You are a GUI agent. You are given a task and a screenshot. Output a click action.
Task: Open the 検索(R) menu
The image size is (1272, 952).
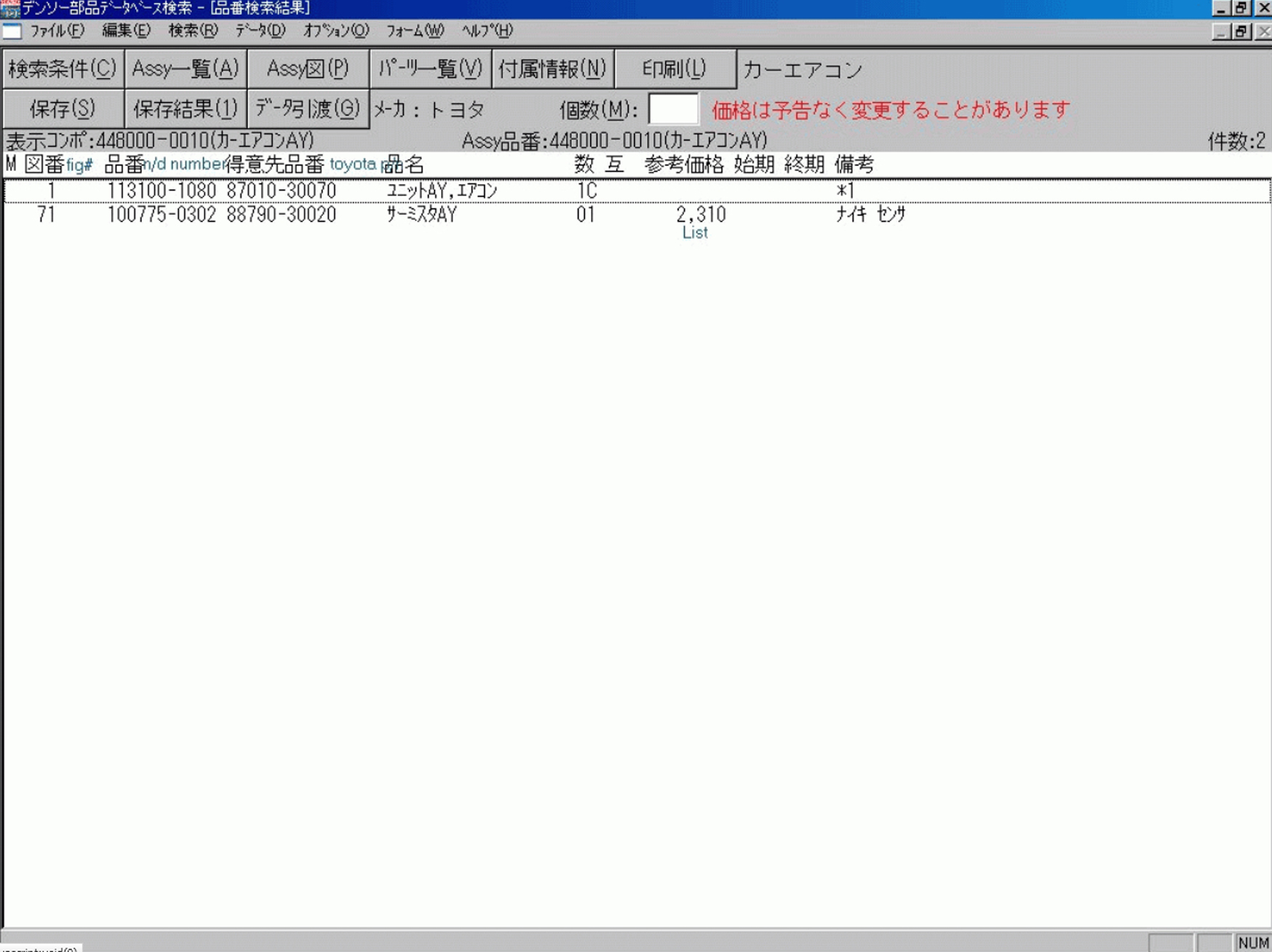[x=193, y=31]
